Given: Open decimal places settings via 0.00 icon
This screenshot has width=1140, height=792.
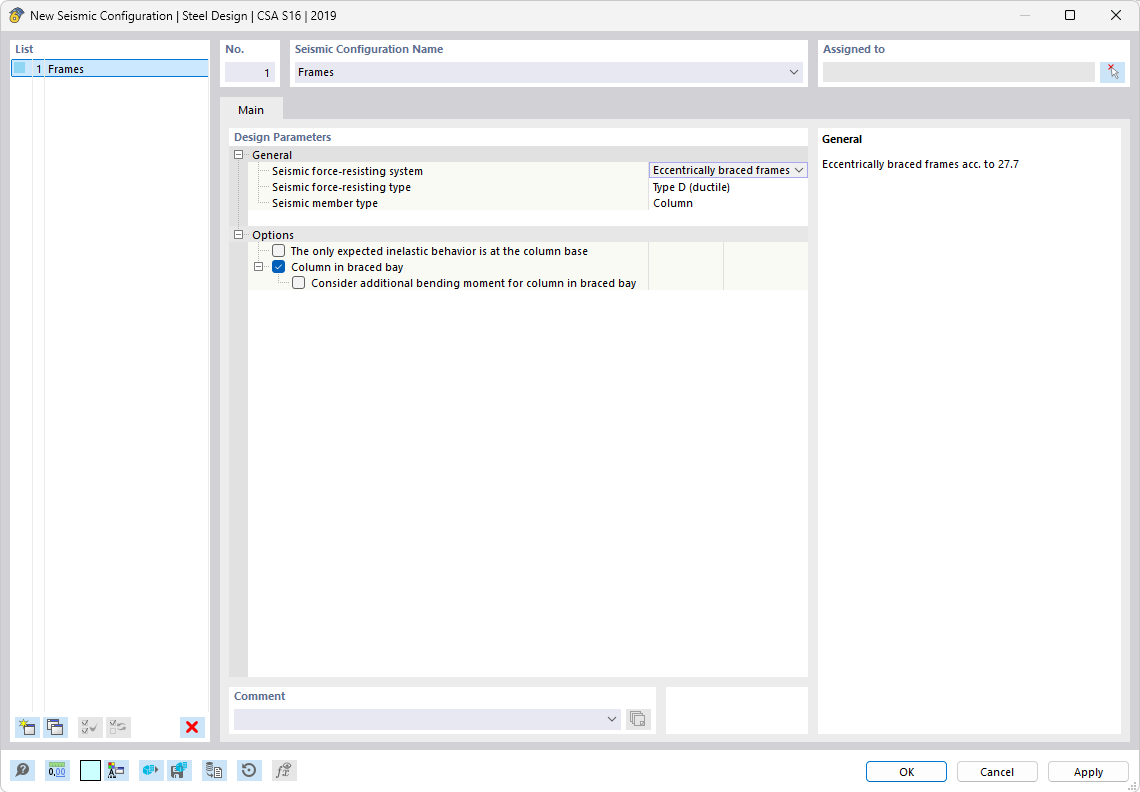Looking at the screenshot, I should click(58, 770).
